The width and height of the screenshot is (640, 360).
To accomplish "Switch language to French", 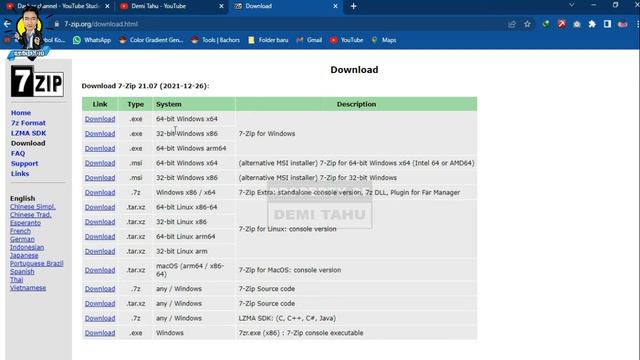I will (x=20, y=231).
